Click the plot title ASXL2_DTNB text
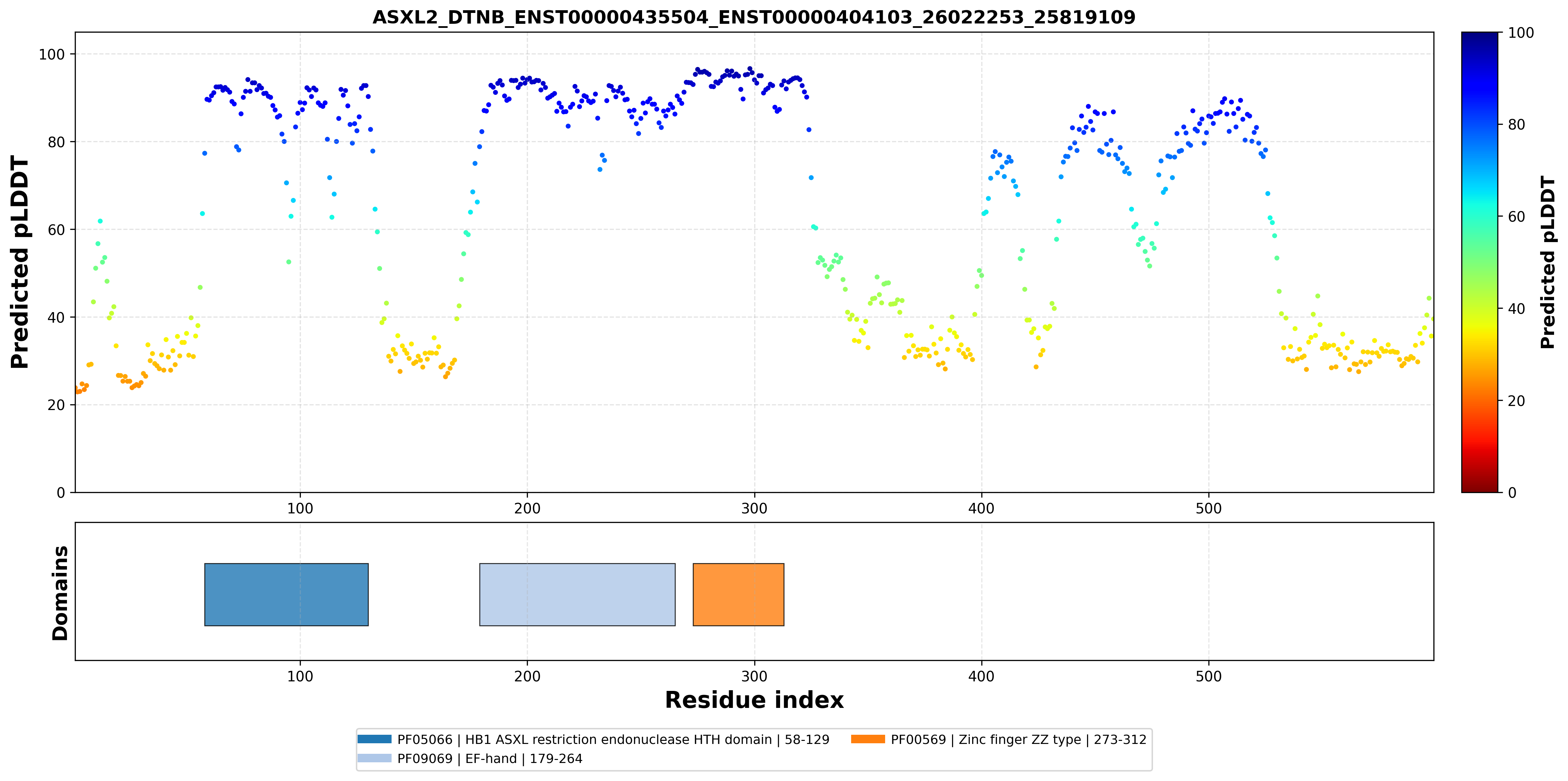Viewport: 1568px width, 781px height. pos(754,17)
